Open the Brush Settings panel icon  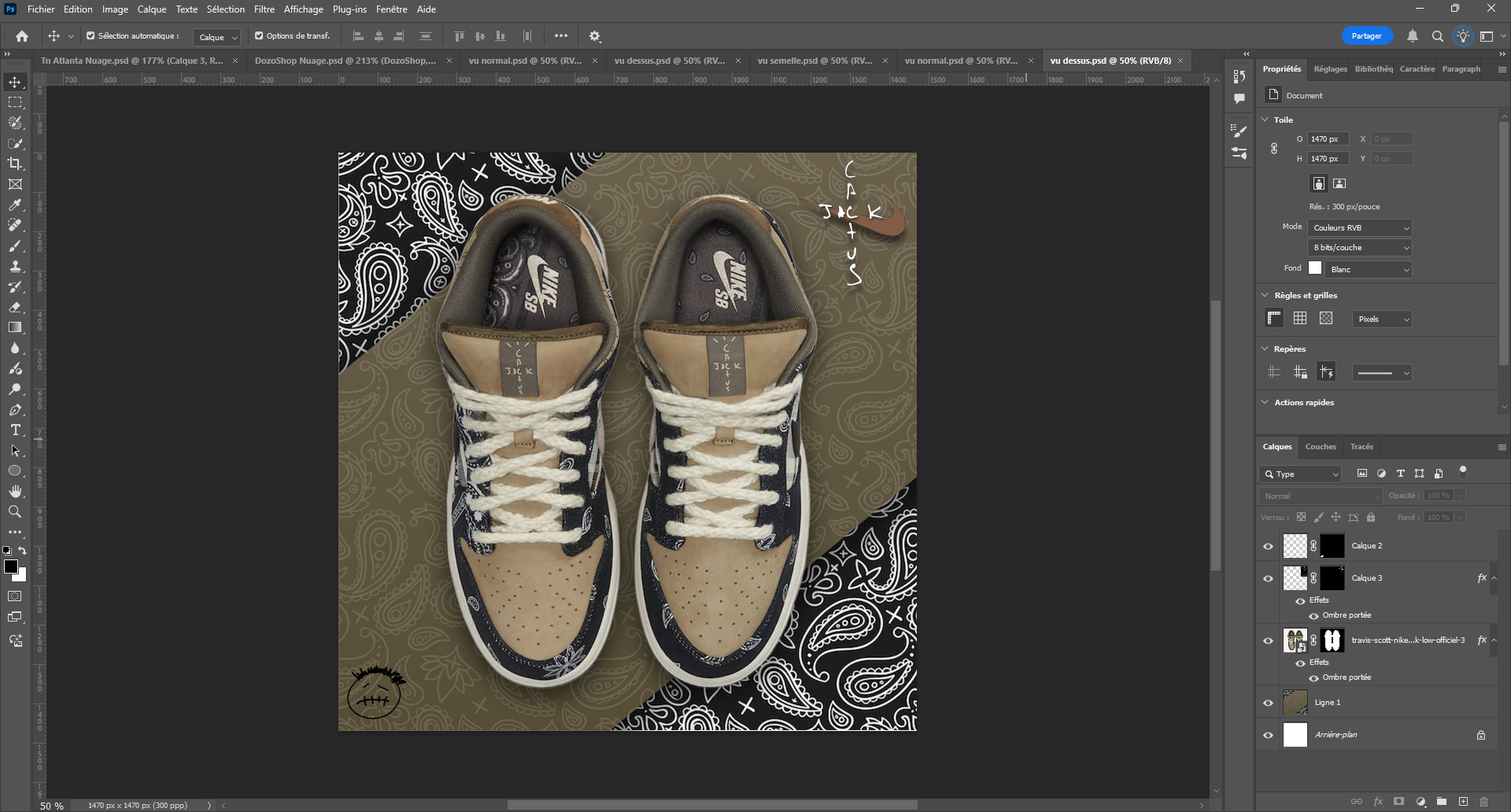click(1239, 131)
